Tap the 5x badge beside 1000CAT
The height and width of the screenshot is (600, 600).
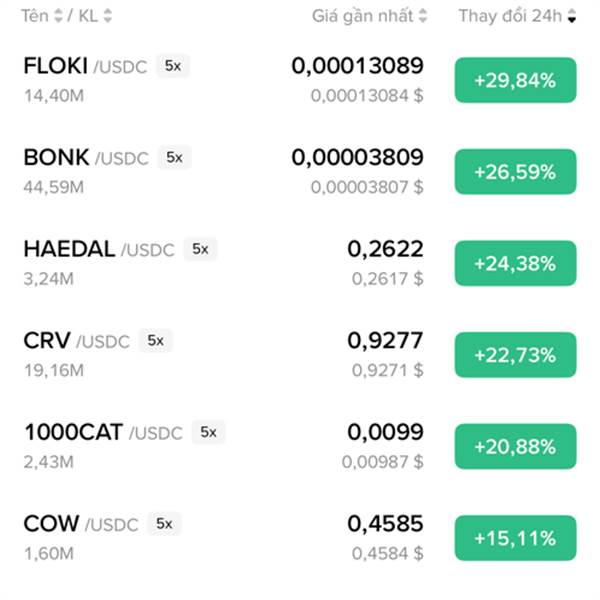tap(209, 432)
